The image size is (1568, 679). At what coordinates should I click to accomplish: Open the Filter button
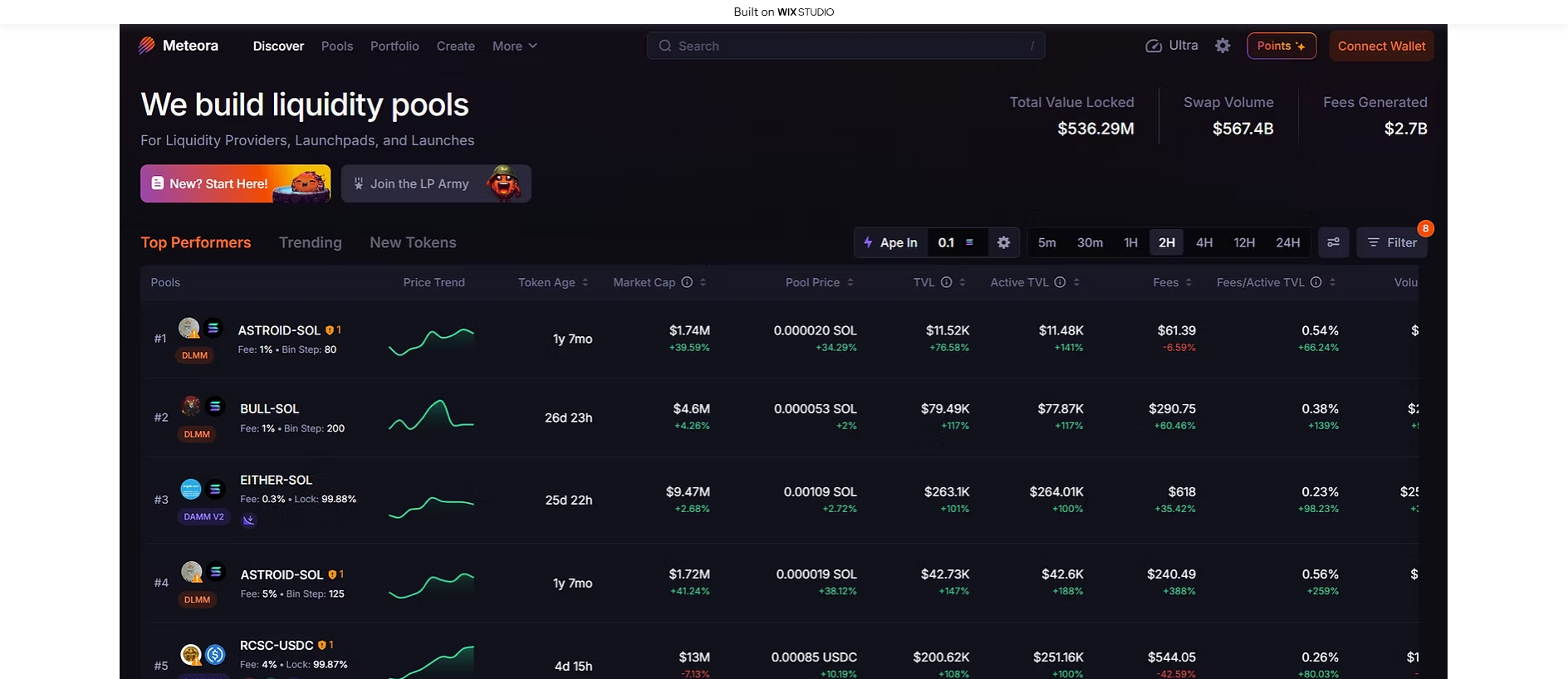tap(1392, 242)
